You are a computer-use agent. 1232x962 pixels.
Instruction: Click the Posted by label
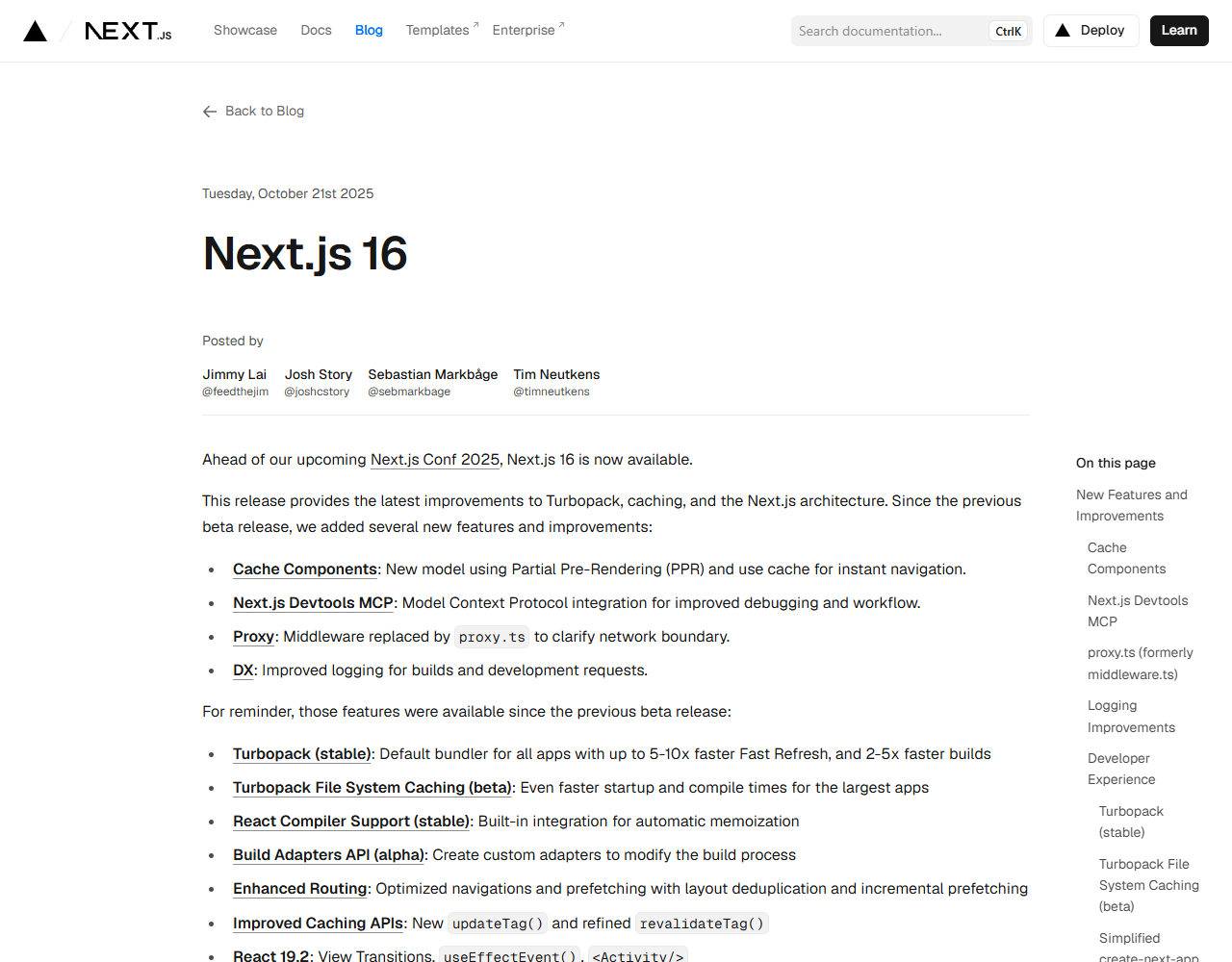point(233,341)
